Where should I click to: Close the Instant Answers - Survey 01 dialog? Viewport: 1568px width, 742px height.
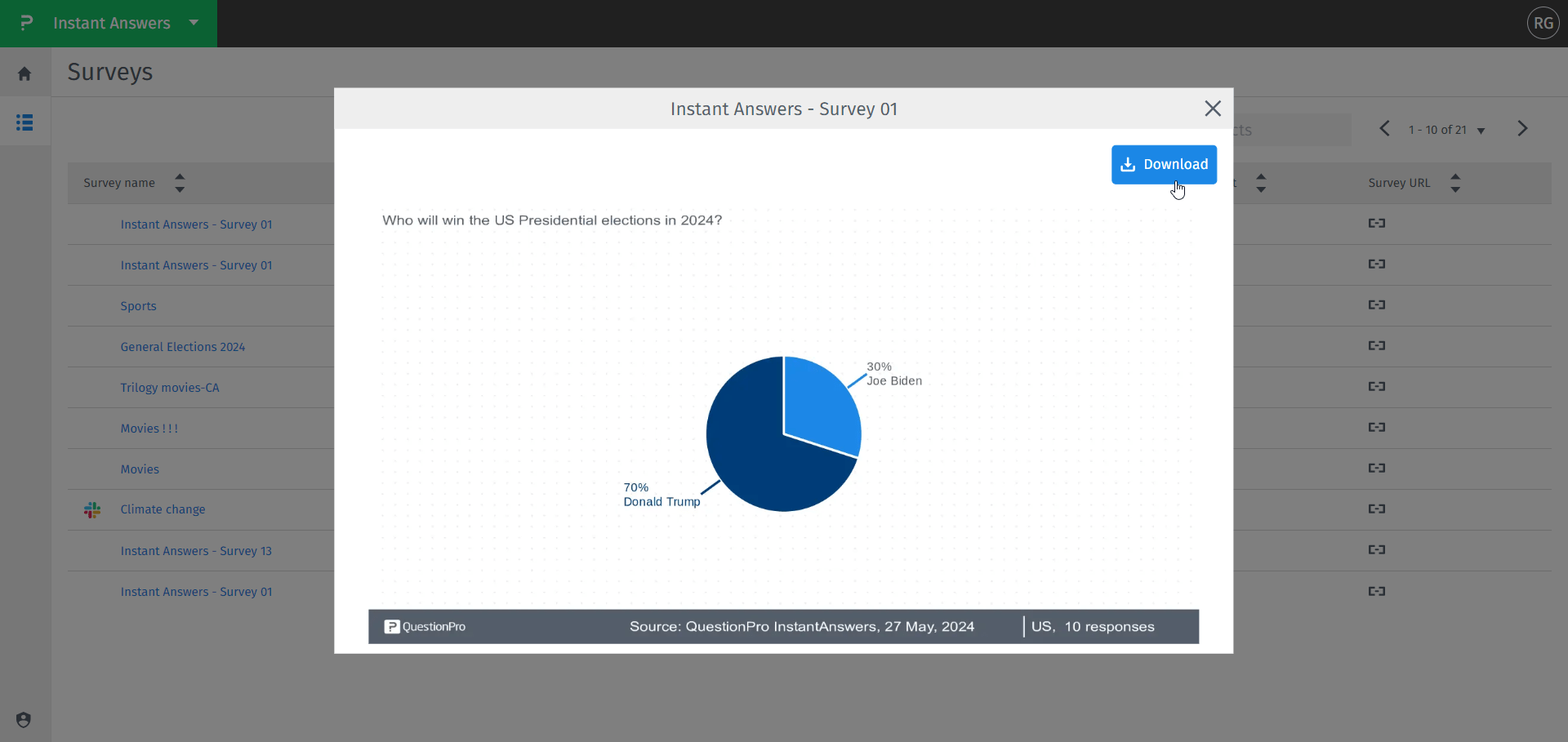(1212, 108)
